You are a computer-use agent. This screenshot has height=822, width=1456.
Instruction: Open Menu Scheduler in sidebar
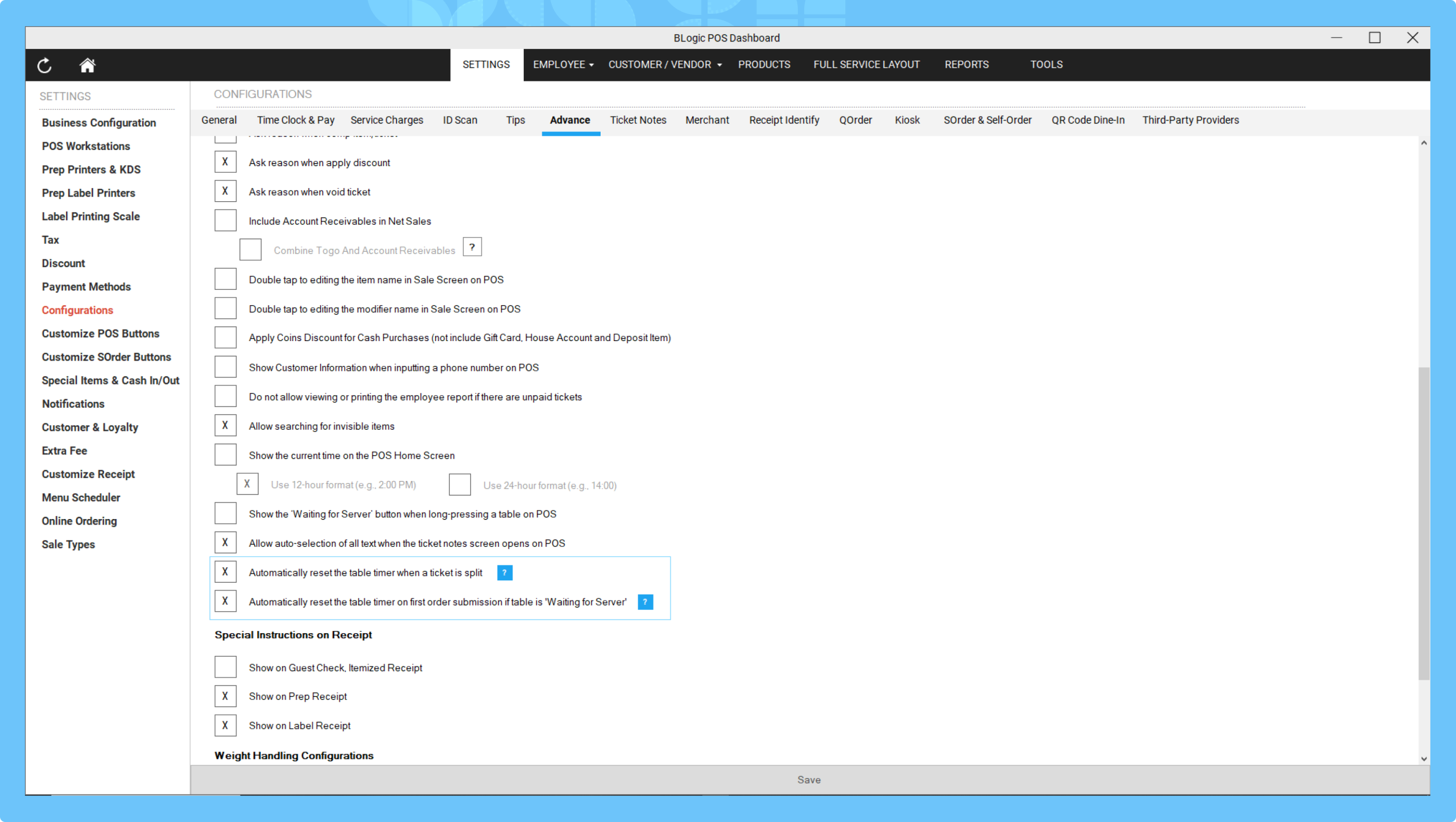81,497
